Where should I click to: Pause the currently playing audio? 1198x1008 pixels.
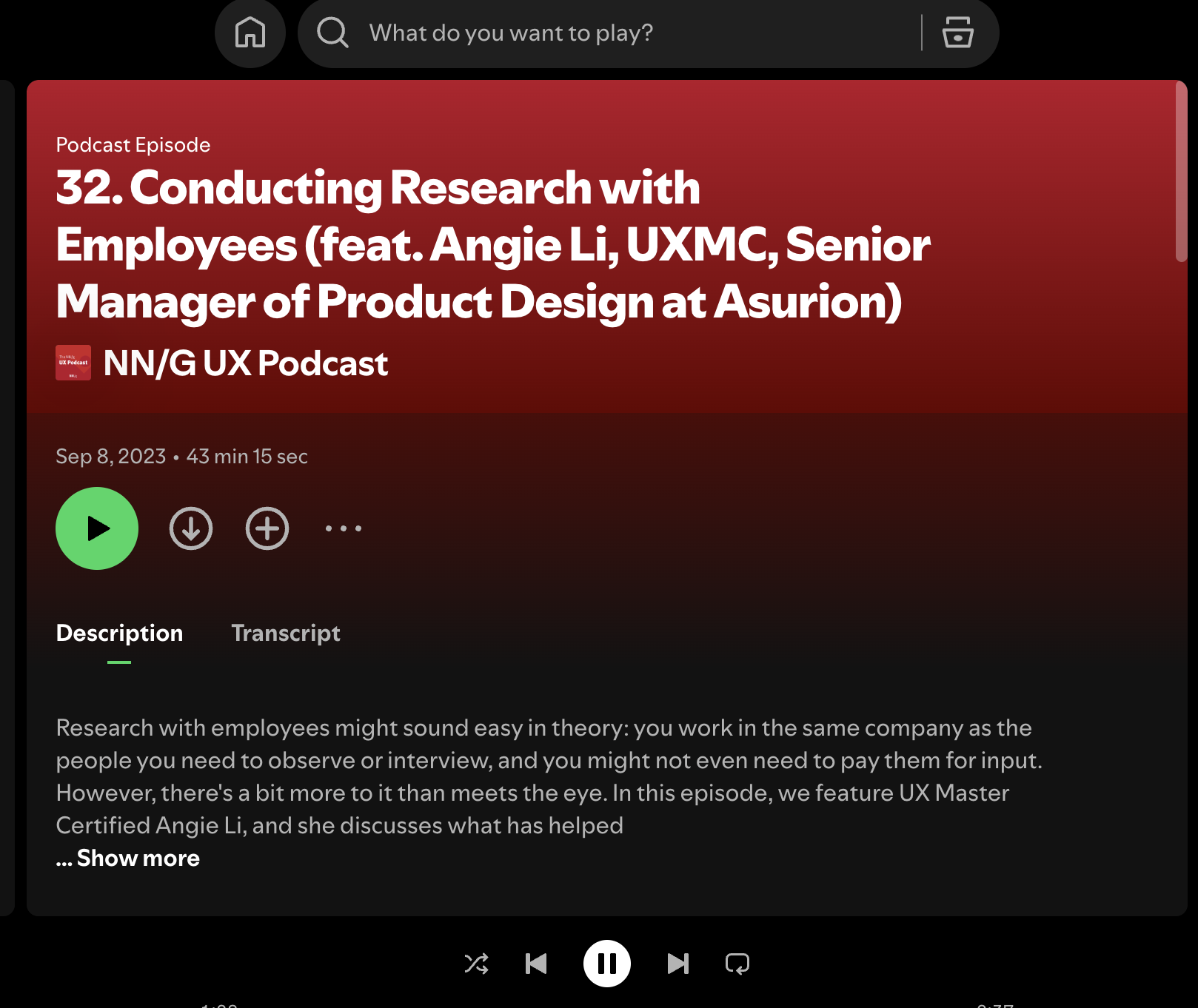(607, 964)
